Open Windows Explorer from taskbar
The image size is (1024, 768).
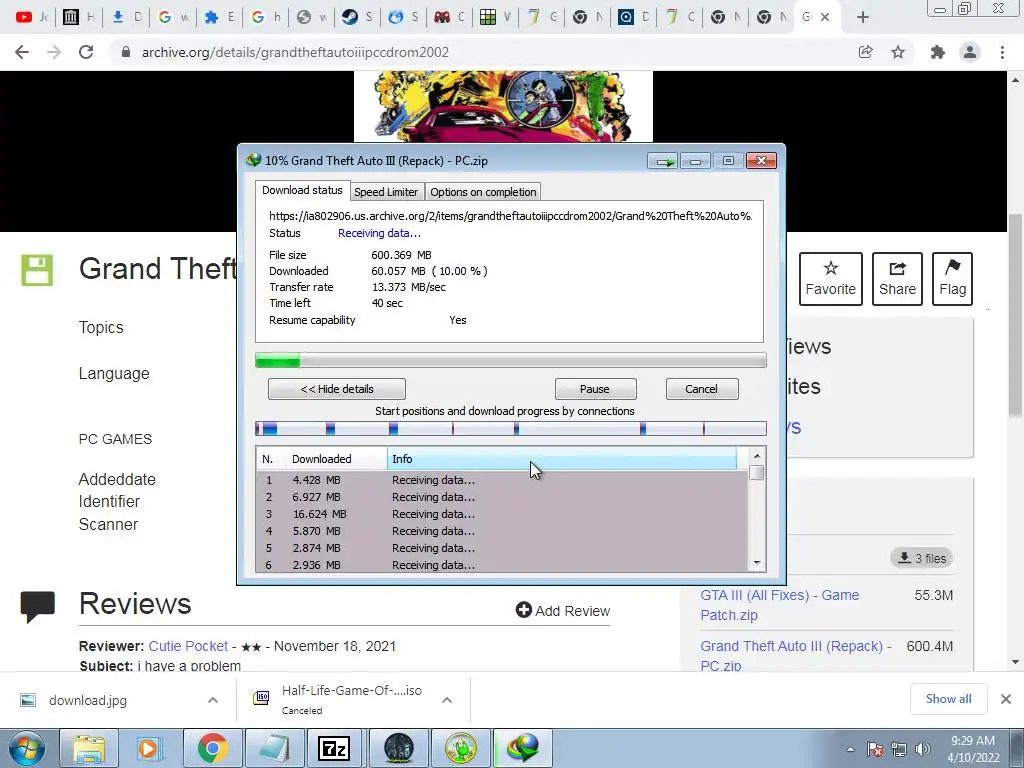tap(89, 748)
